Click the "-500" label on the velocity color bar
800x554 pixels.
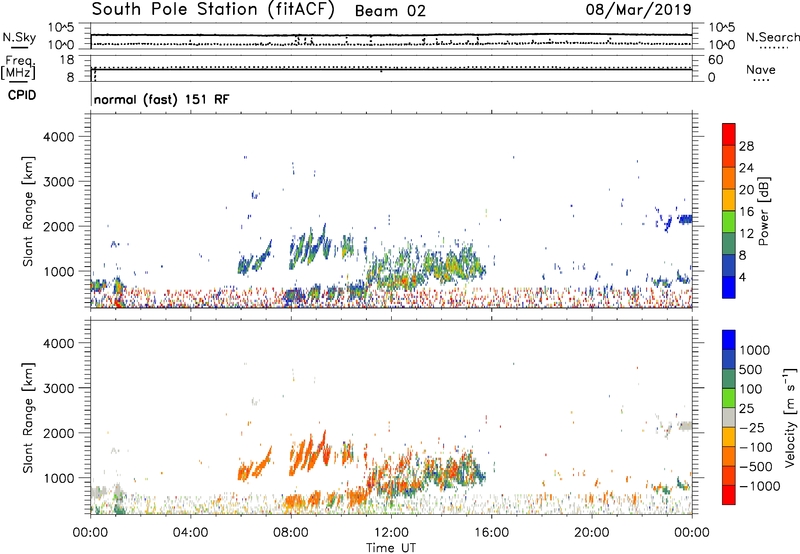click(756, 467)
